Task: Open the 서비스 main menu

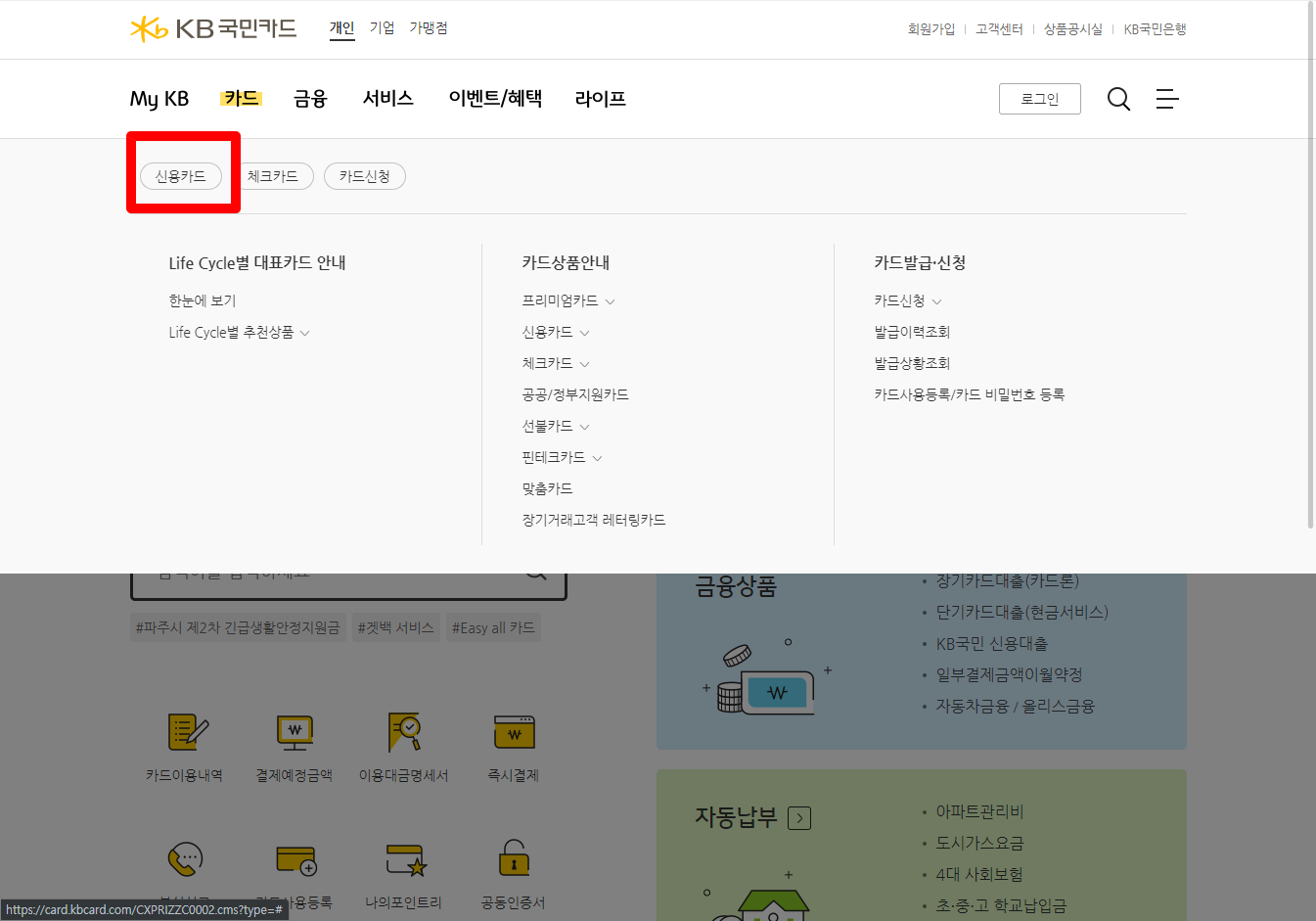Action: pyautogui.click(x=388, y=98)
